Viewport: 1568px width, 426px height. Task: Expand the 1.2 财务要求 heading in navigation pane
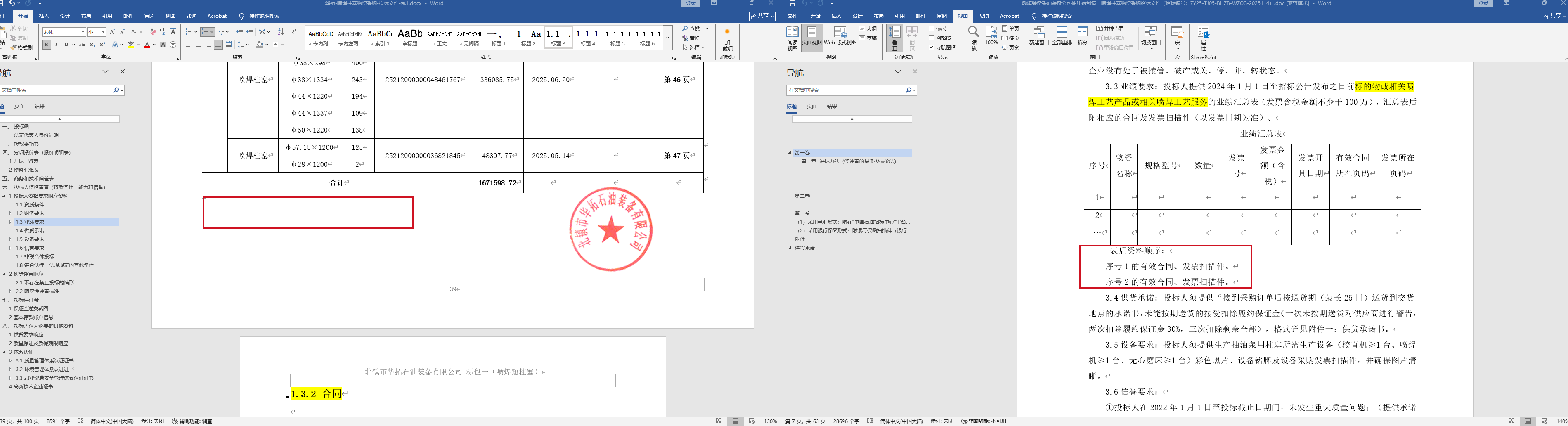10,213
